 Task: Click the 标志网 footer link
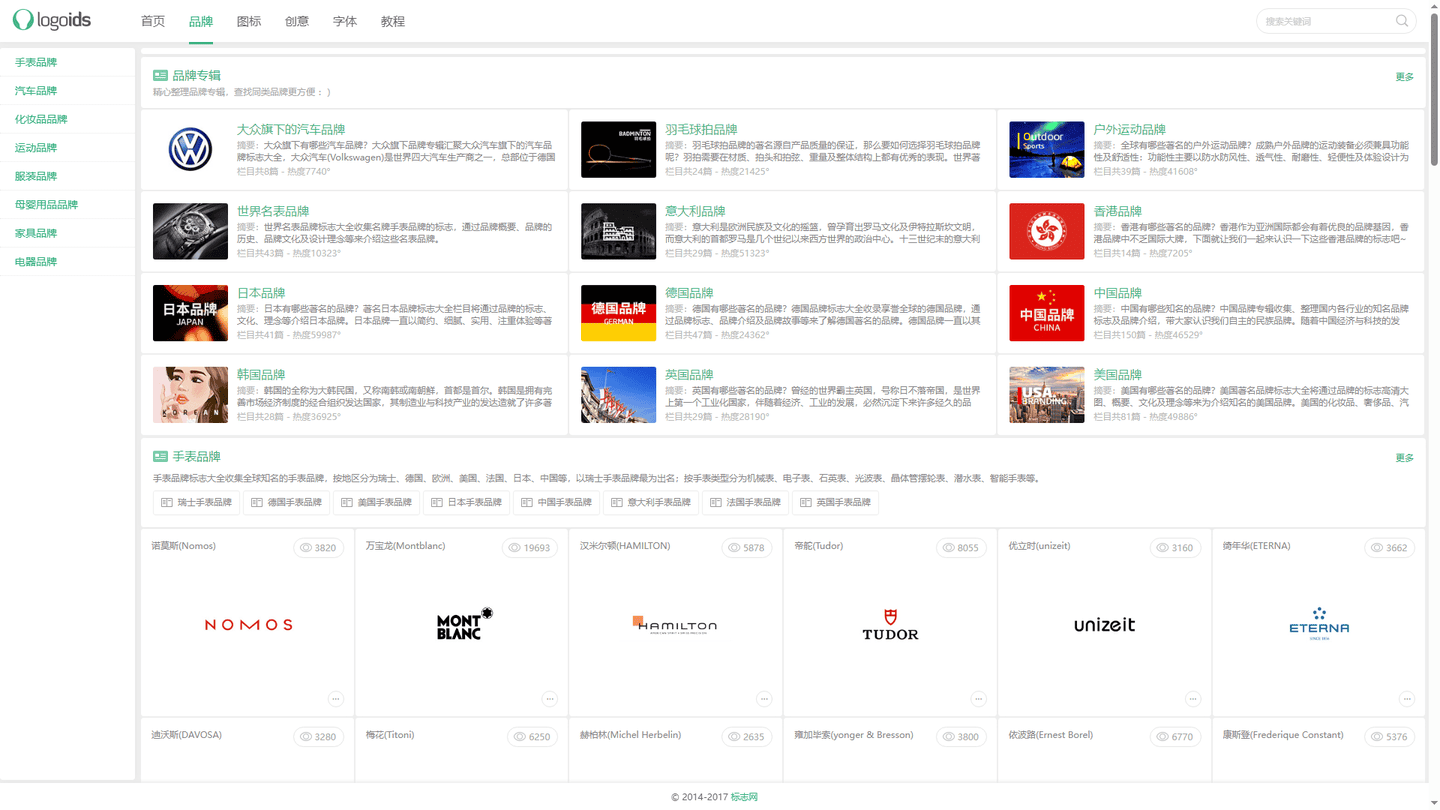(744, 797)
